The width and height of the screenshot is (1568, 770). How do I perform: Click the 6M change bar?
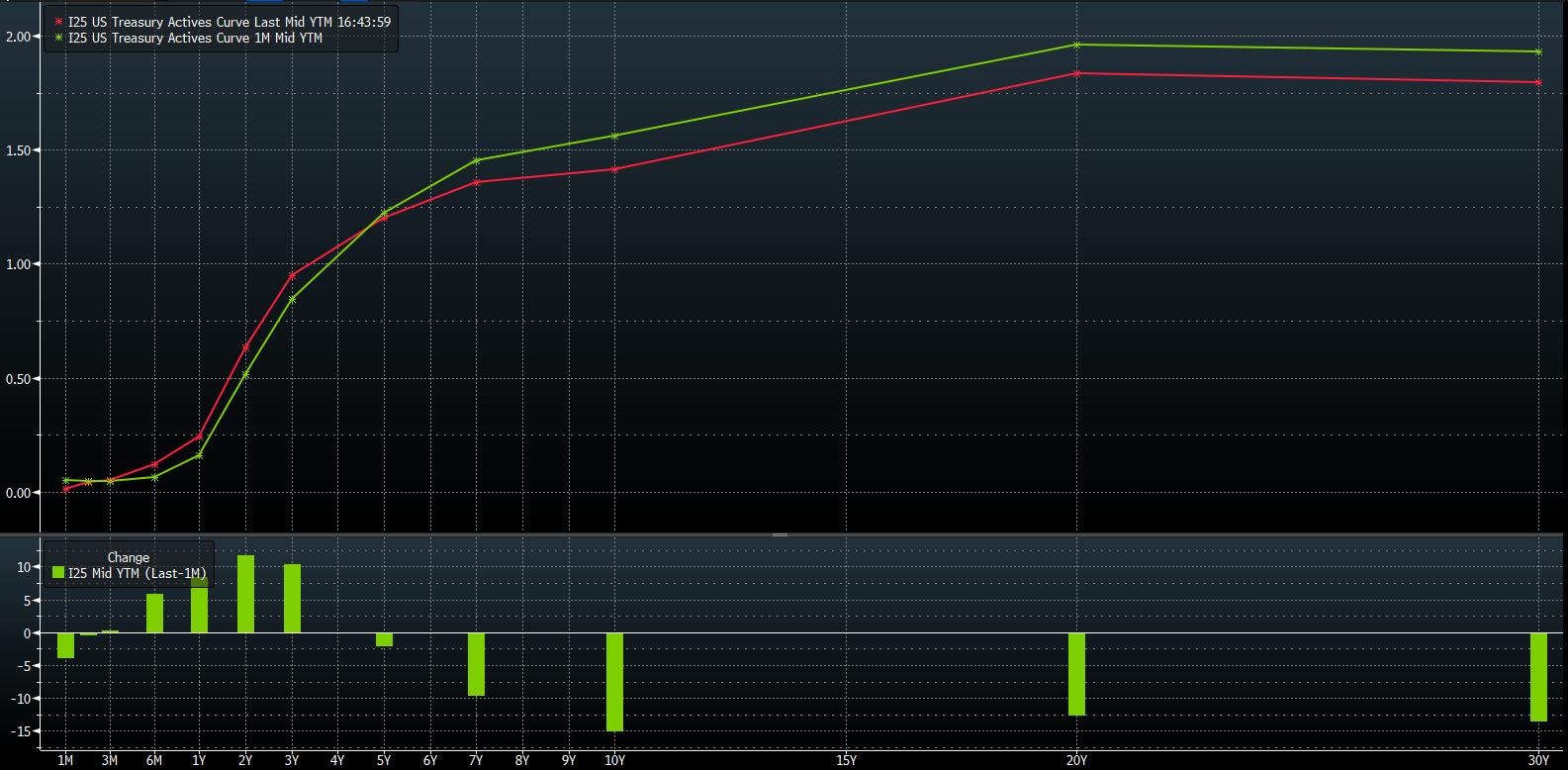click(x=154, y=614)
